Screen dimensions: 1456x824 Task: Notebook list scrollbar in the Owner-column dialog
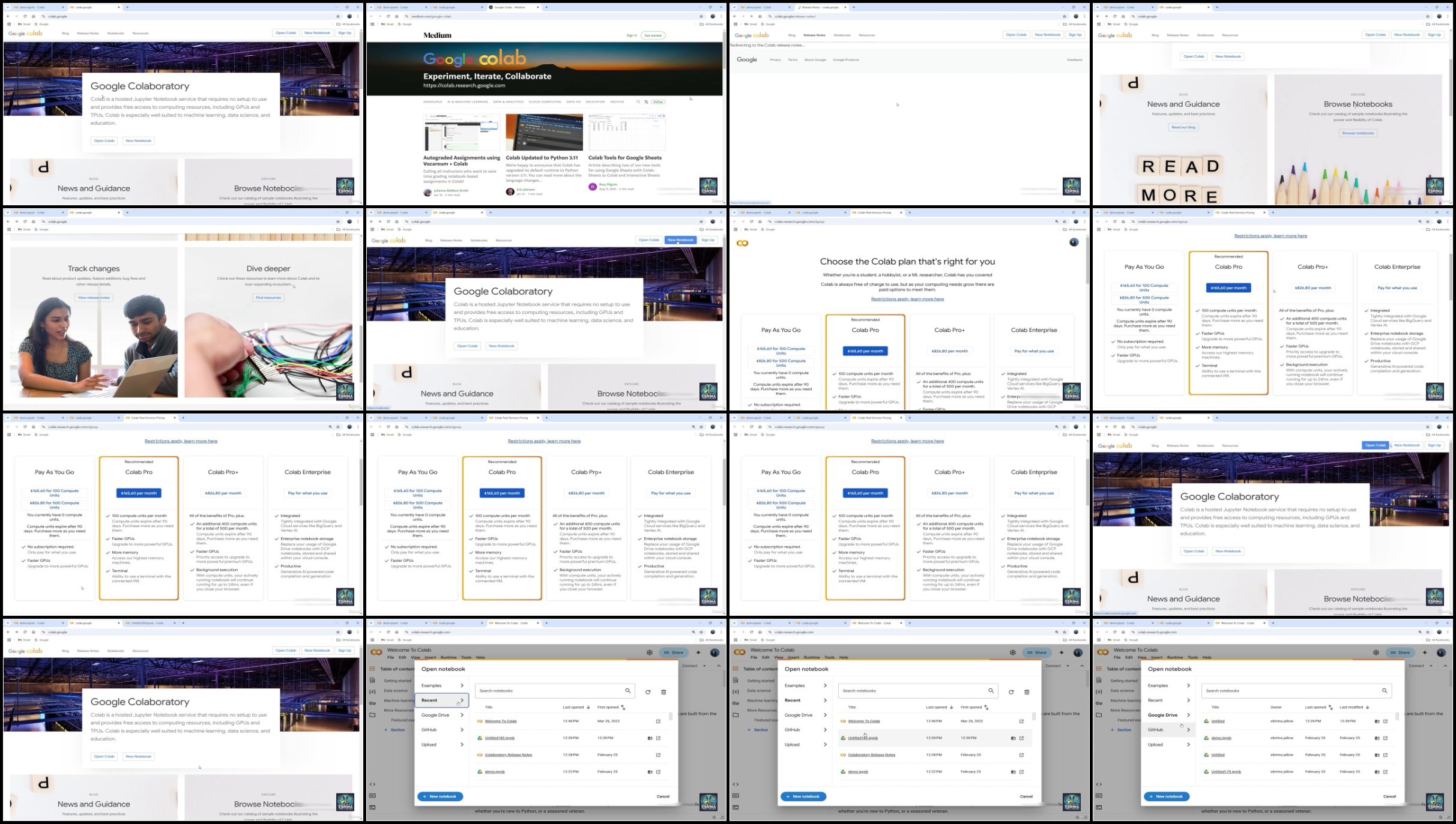pos(1397,717)
